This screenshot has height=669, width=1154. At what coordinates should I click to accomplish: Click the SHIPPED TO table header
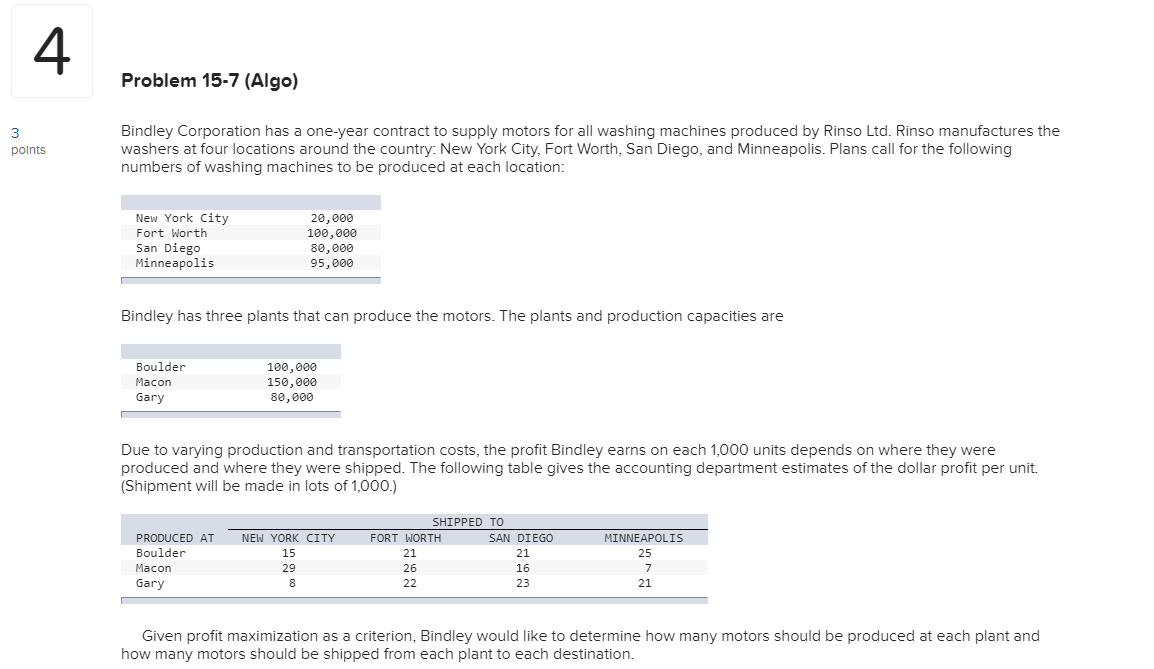(x=468, y=522)
